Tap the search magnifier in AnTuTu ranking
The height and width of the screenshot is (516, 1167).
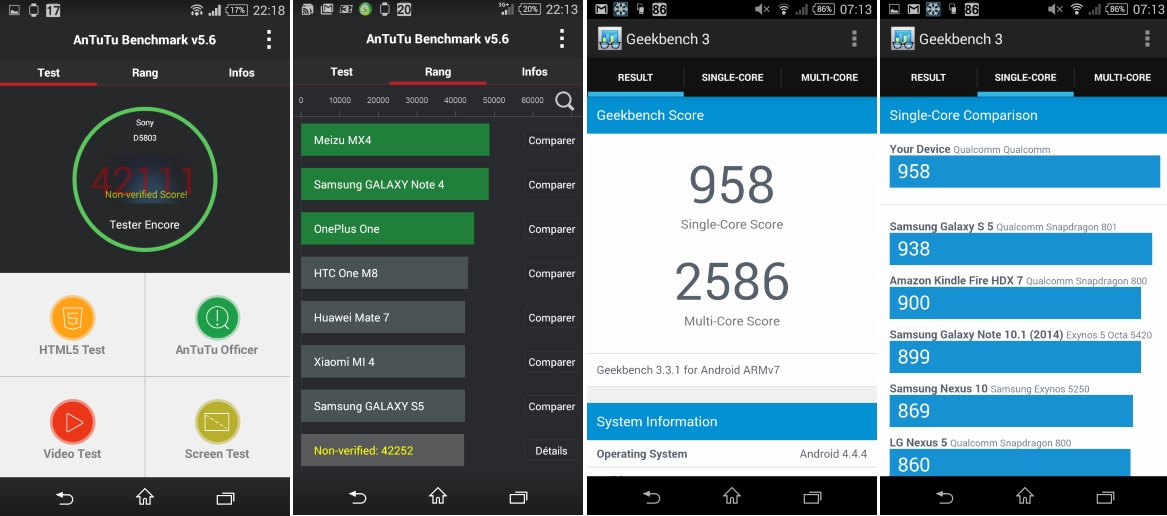(565, 101)
